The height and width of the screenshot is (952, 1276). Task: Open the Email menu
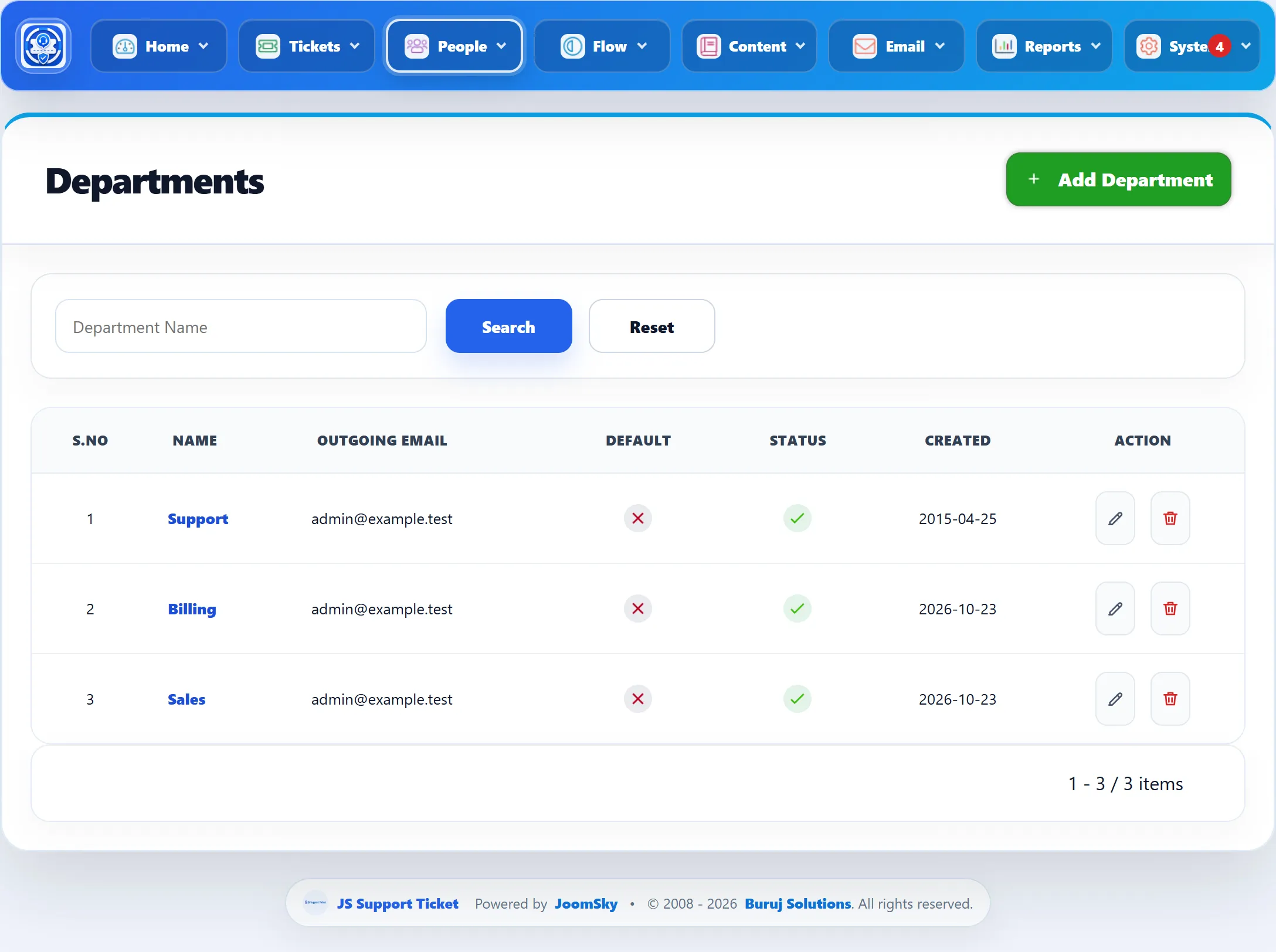point(897,46)
